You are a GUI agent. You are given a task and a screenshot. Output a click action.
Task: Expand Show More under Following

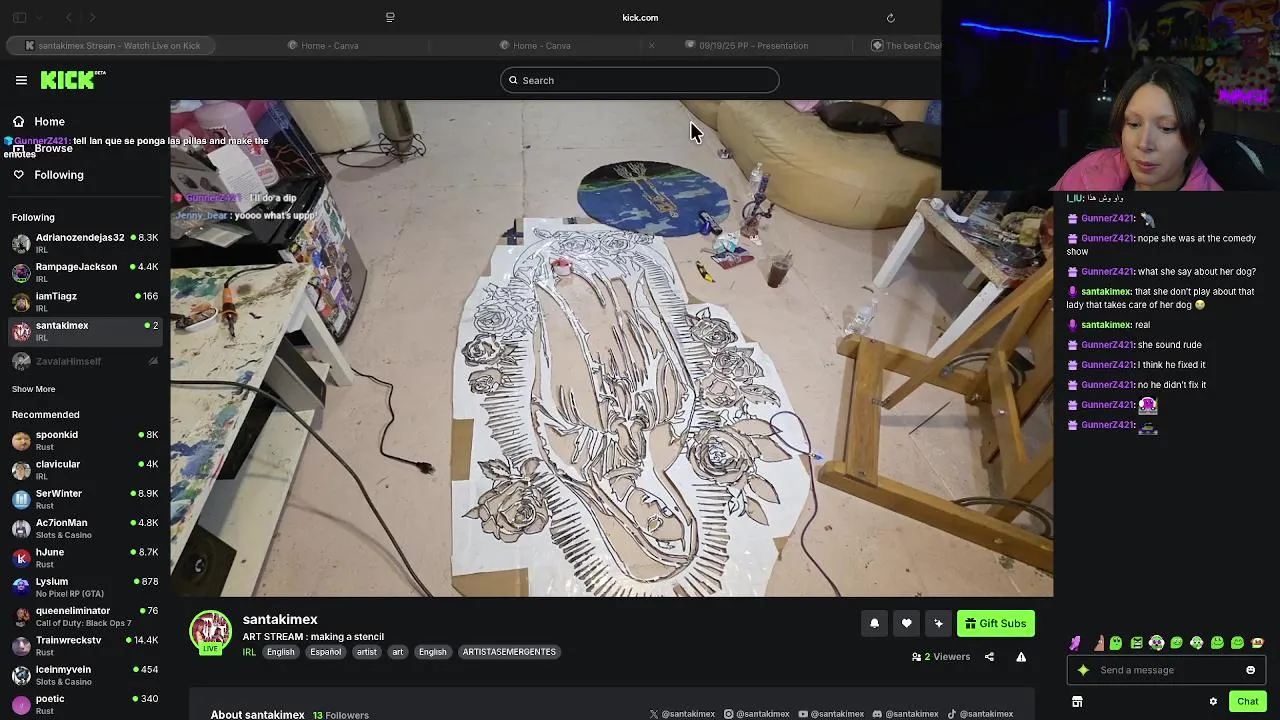click(x=33, y=389)
